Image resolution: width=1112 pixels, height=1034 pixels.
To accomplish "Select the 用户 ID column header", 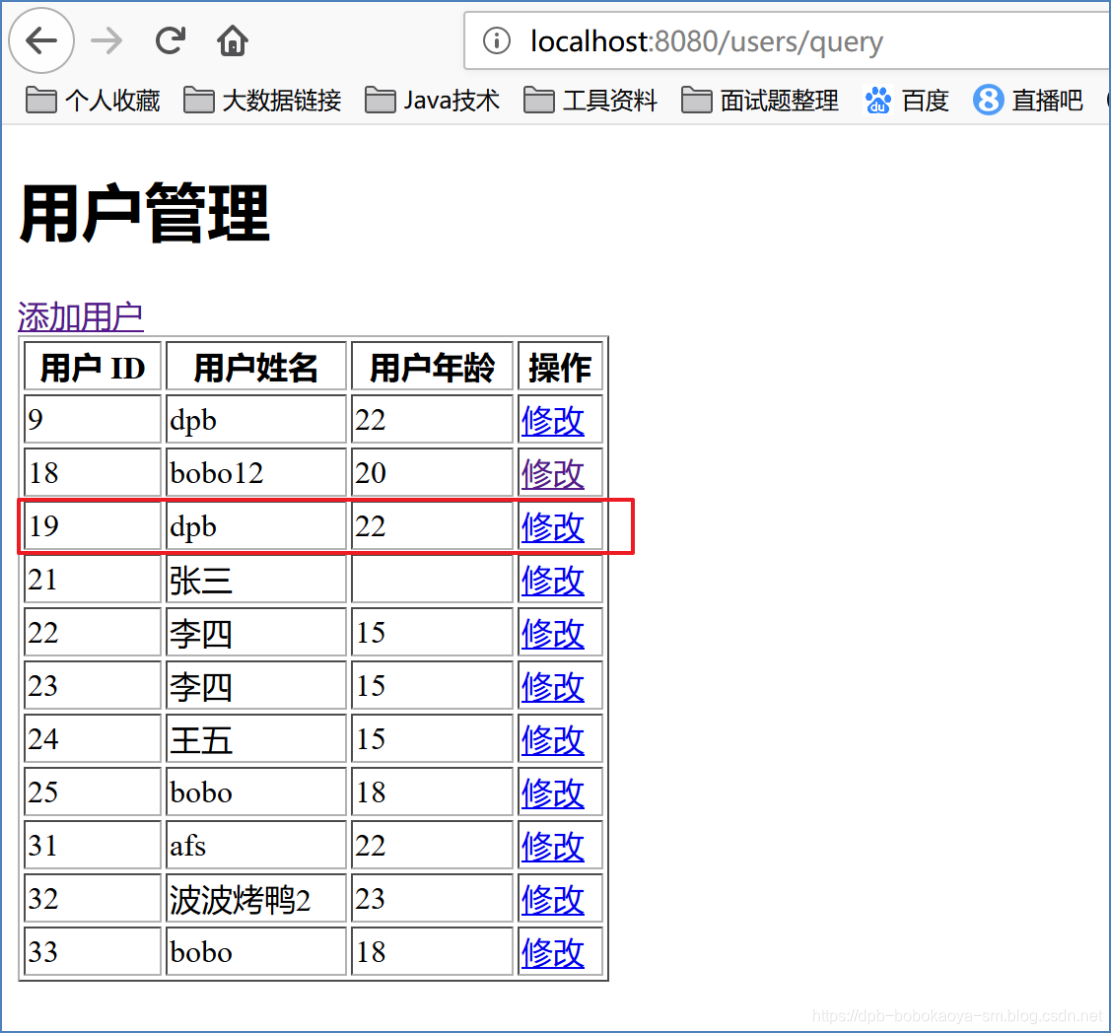I will coord(93,367).
